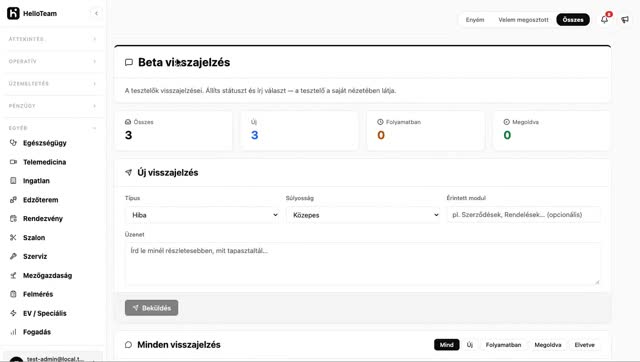Expand the ÁTTEKINTÉS sidebar section

(53, 39)
